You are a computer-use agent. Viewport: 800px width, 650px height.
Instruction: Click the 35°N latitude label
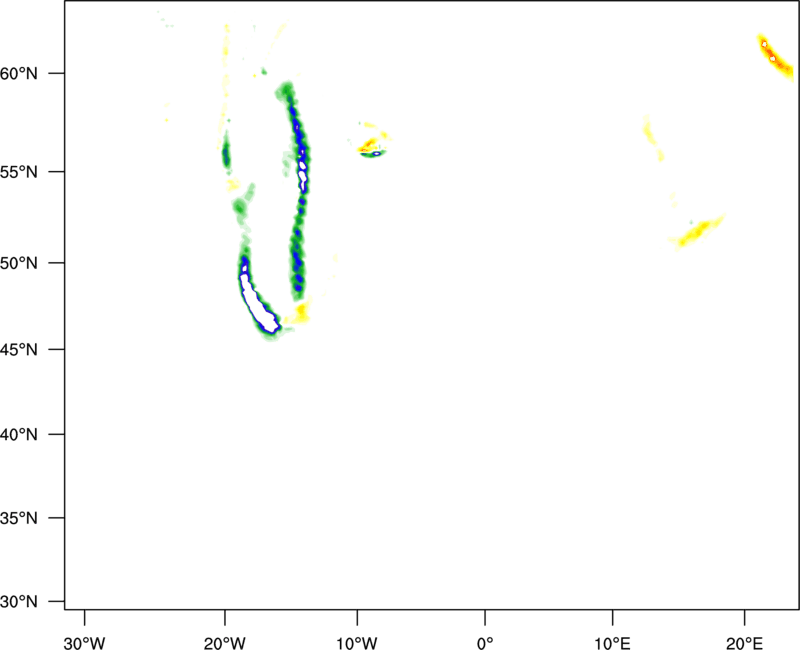[x=19, y=518]
